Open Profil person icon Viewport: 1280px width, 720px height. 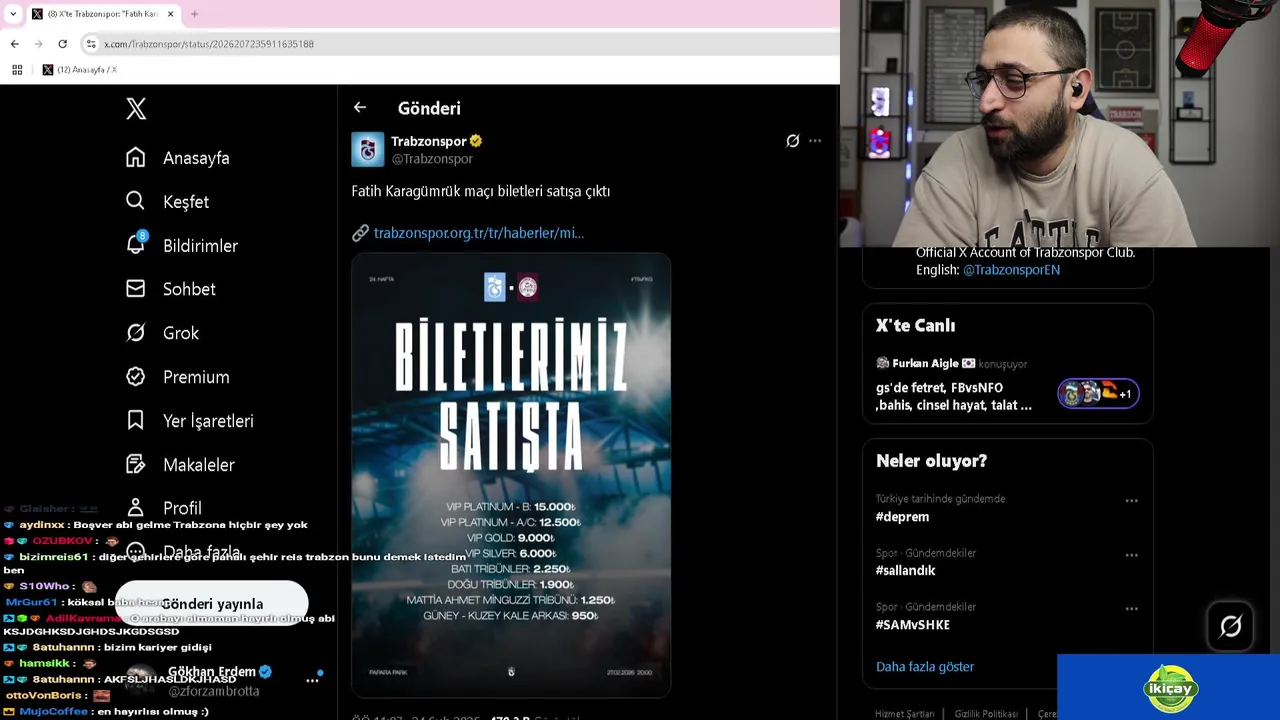[x=136, y=508]
